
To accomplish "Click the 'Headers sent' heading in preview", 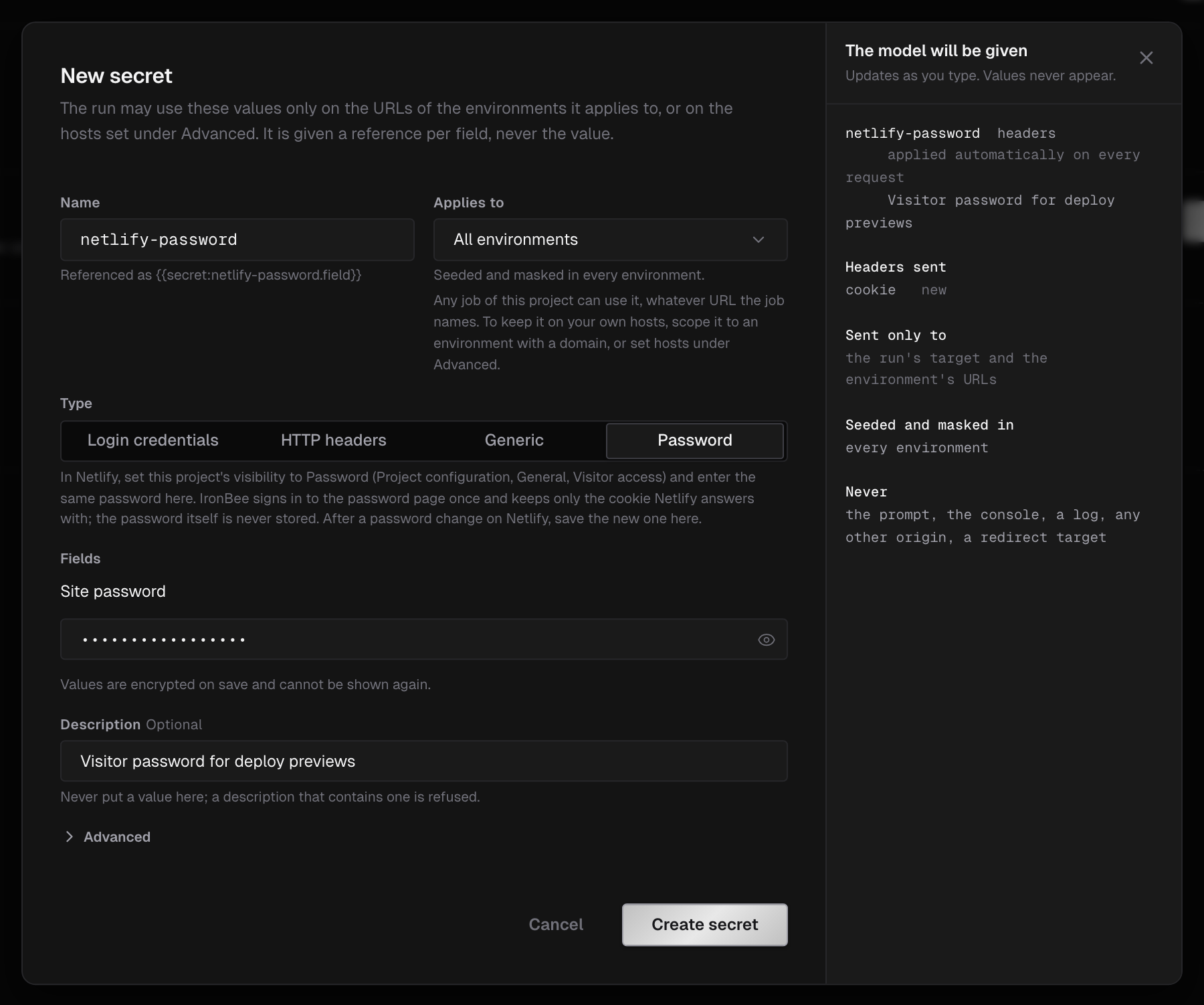I will pyautogui.click(x=896, y=267).
